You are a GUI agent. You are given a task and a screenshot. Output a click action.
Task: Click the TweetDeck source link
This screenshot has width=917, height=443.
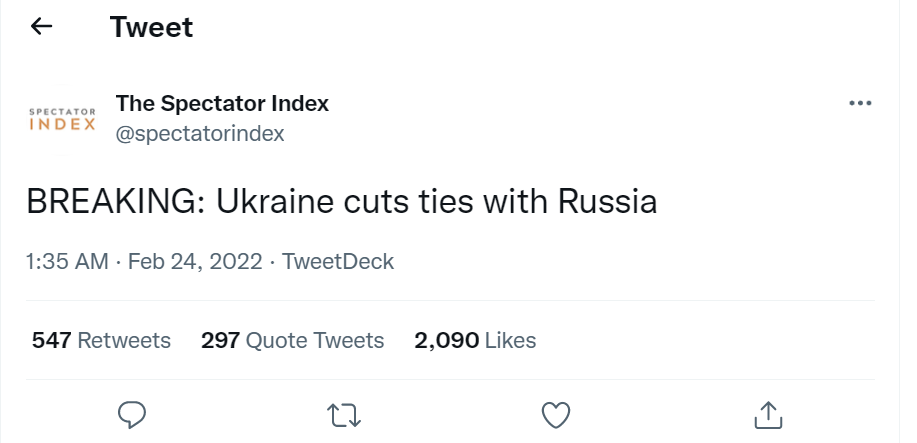(338, 262)
